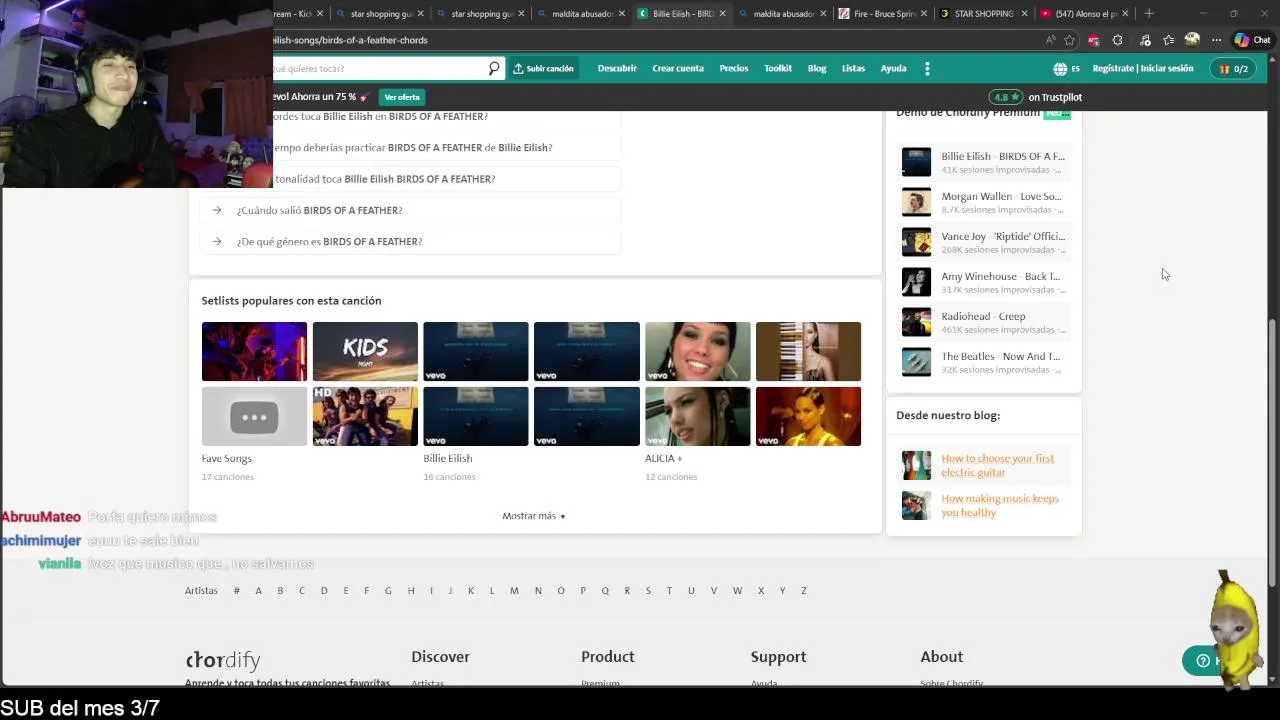
Task: Click 'Regístrate | Iniciar sesión' link
Action: tap(1143, 69)
